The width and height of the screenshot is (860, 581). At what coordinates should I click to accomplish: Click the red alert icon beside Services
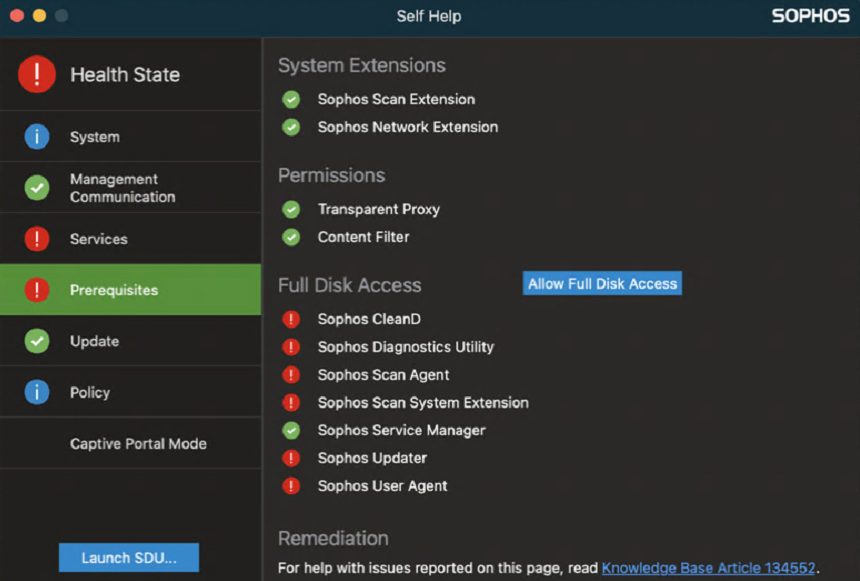coord(37,239)
